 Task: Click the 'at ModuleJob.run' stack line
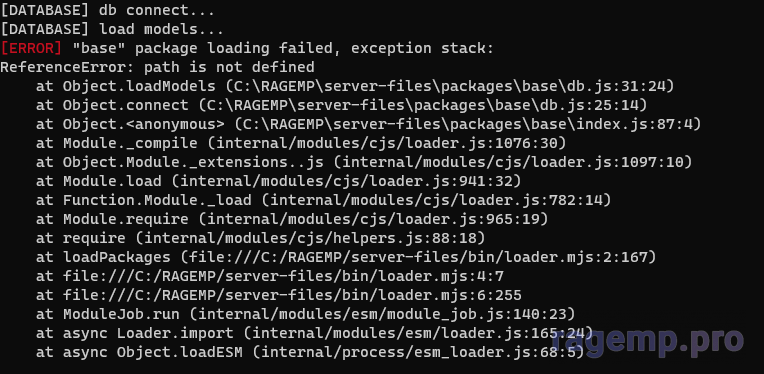pos(306,315)
